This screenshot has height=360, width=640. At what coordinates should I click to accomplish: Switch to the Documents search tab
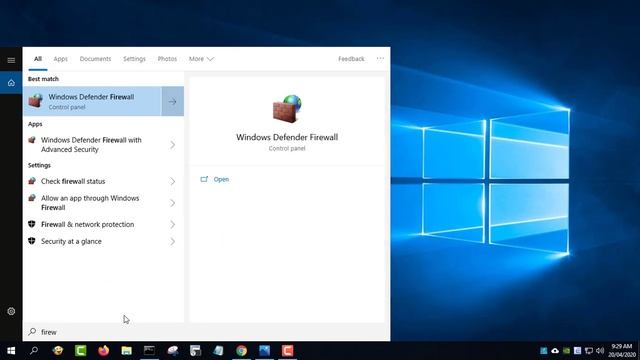coord(96,59)
